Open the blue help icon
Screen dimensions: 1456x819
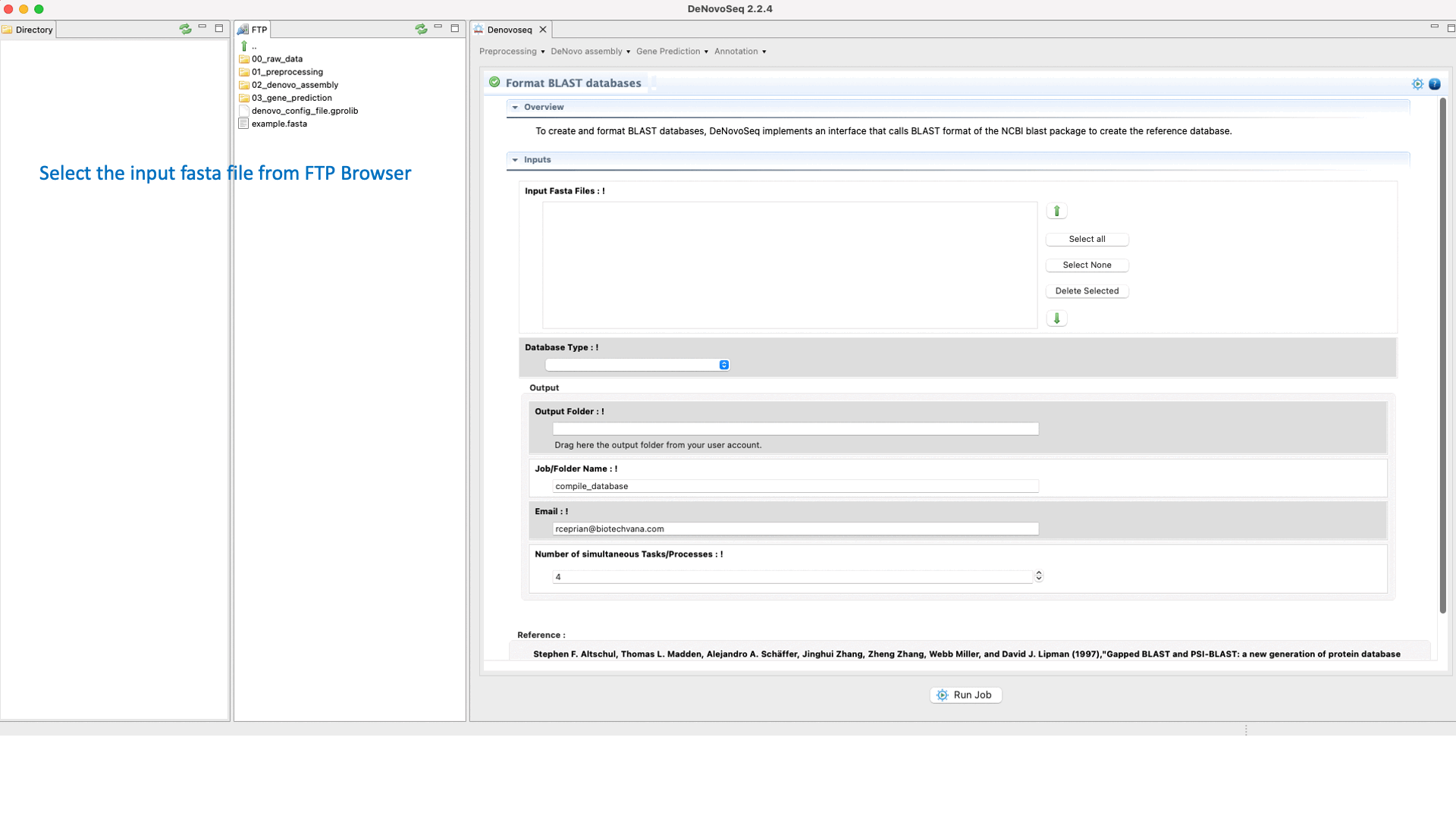point(1434,84)
